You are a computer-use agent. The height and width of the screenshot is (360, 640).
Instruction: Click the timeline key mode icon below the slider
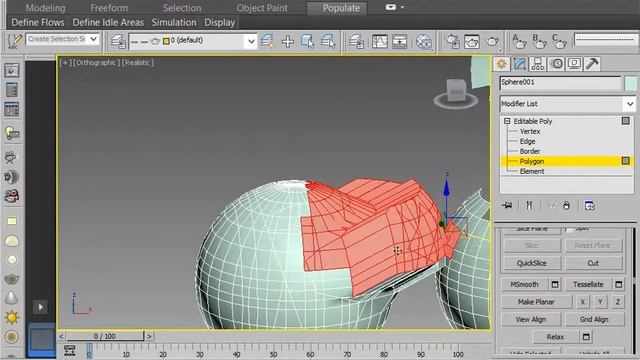pos(70,350)
